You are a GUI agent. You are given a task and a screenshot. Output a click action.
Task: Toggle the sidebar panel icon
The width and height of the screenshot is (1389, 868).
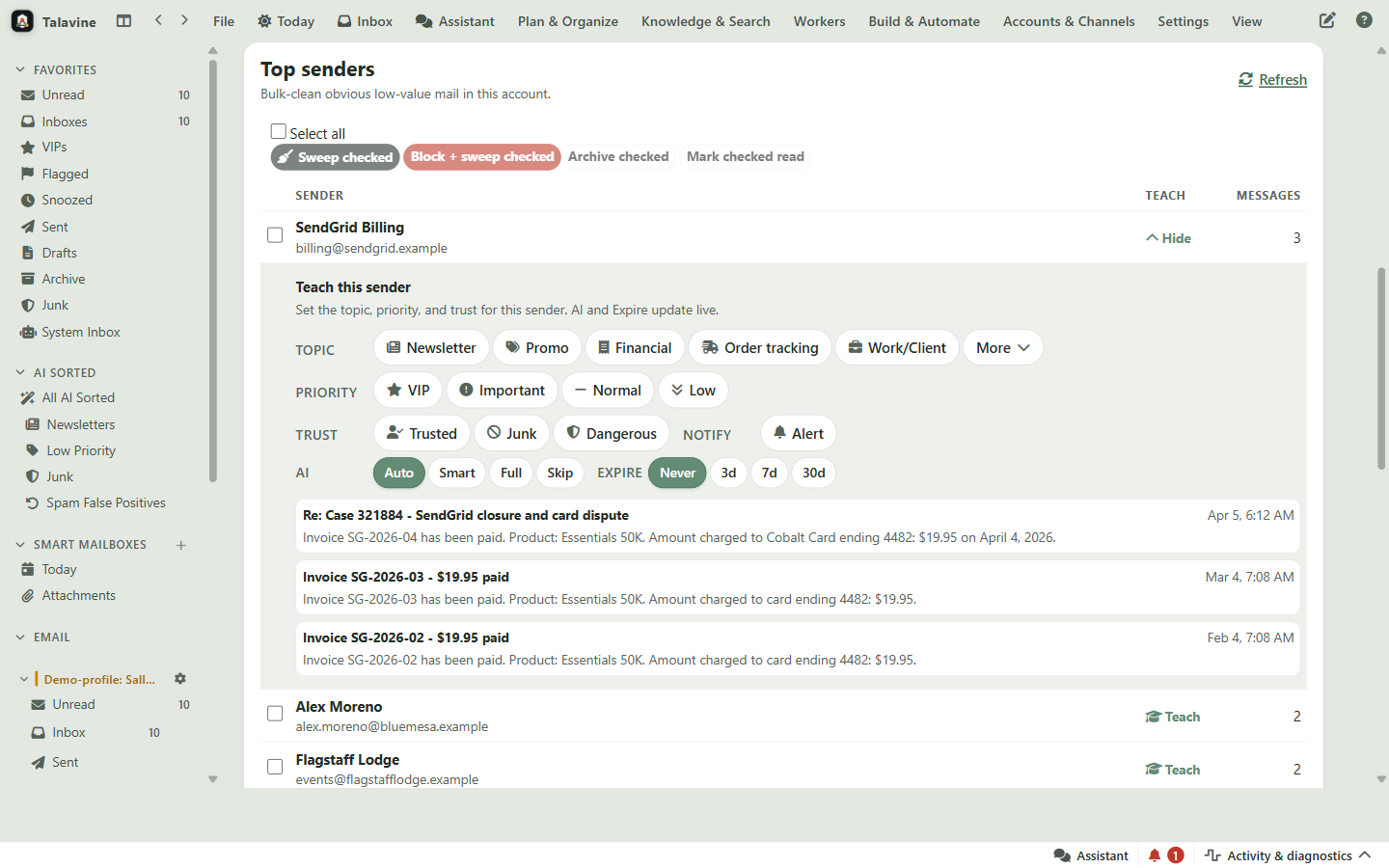tap(123, 20)
